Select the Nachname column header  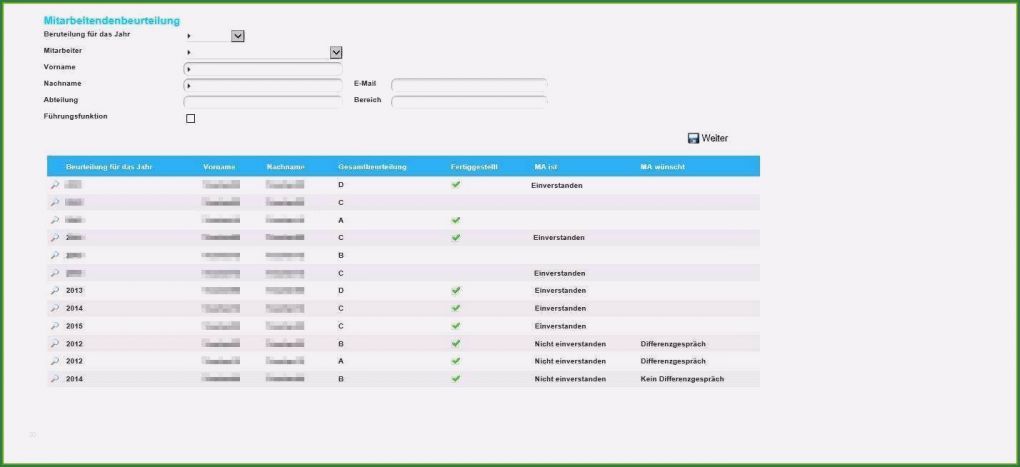tap(285, 167)
